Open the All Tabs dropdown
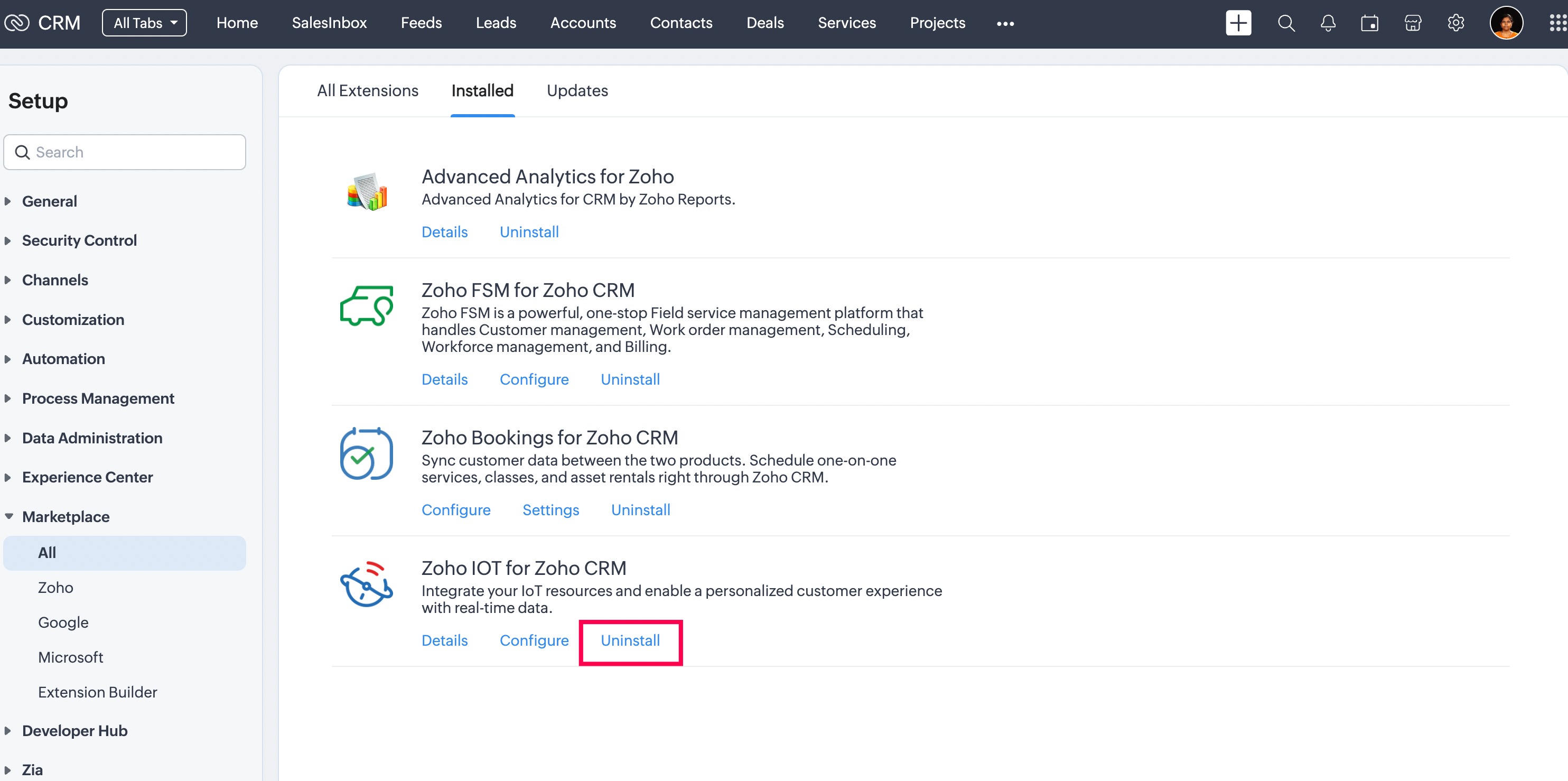 pyautogui.click(x=144, y=23)
